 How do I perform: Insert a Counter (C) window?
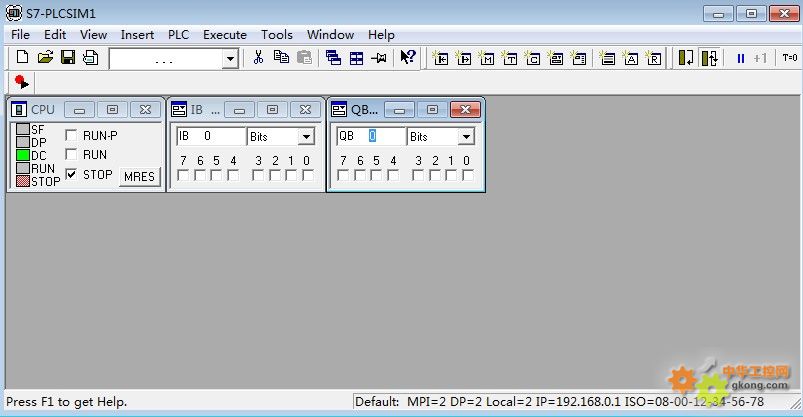pos(533,58)
